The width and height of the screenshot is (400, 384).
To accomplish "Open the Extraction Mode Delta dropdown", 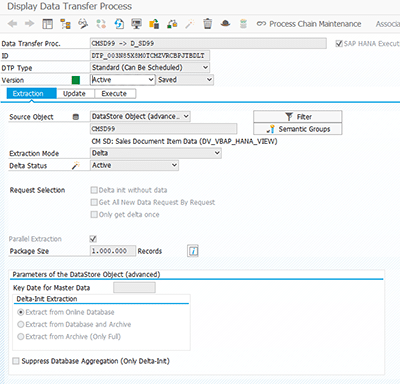I will 156,153.
